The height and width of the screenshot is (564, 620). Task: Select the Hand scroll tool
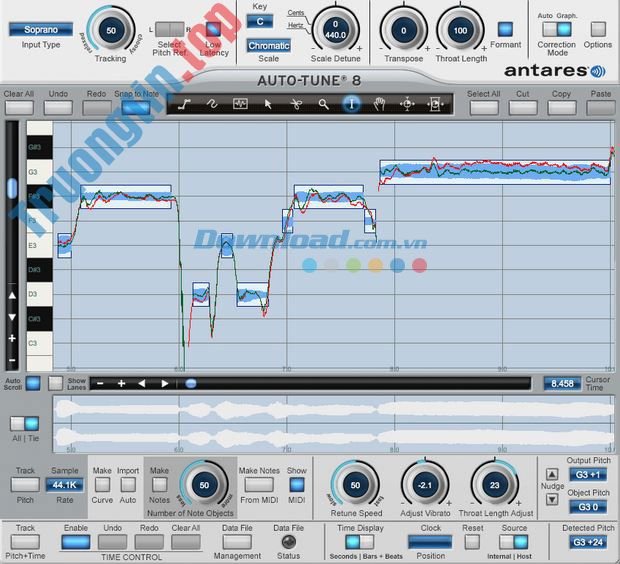[380, 103]
